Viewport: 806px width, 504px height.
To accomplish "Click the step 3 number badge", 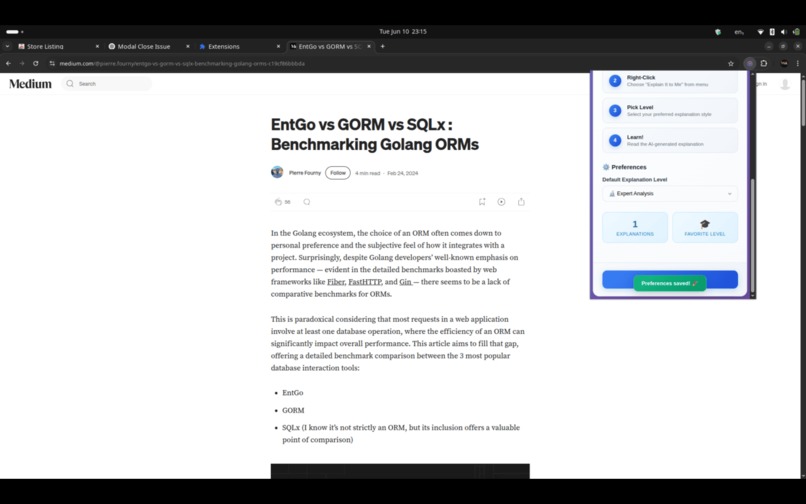I will point(615,111).
